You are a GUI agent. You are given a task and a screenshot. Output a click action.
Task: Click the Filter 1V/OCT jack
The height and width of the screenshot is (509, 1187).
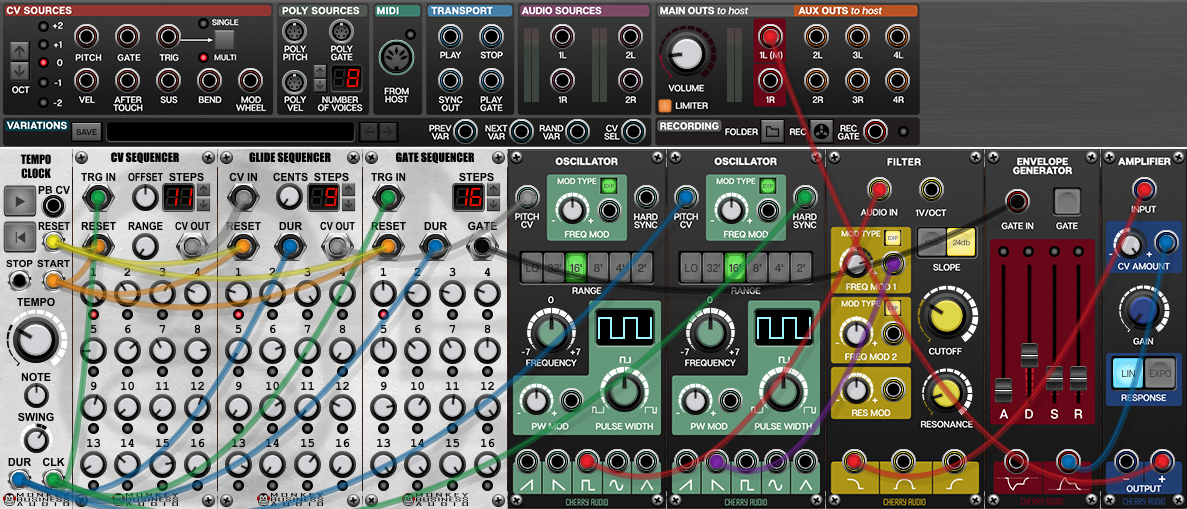930,189
